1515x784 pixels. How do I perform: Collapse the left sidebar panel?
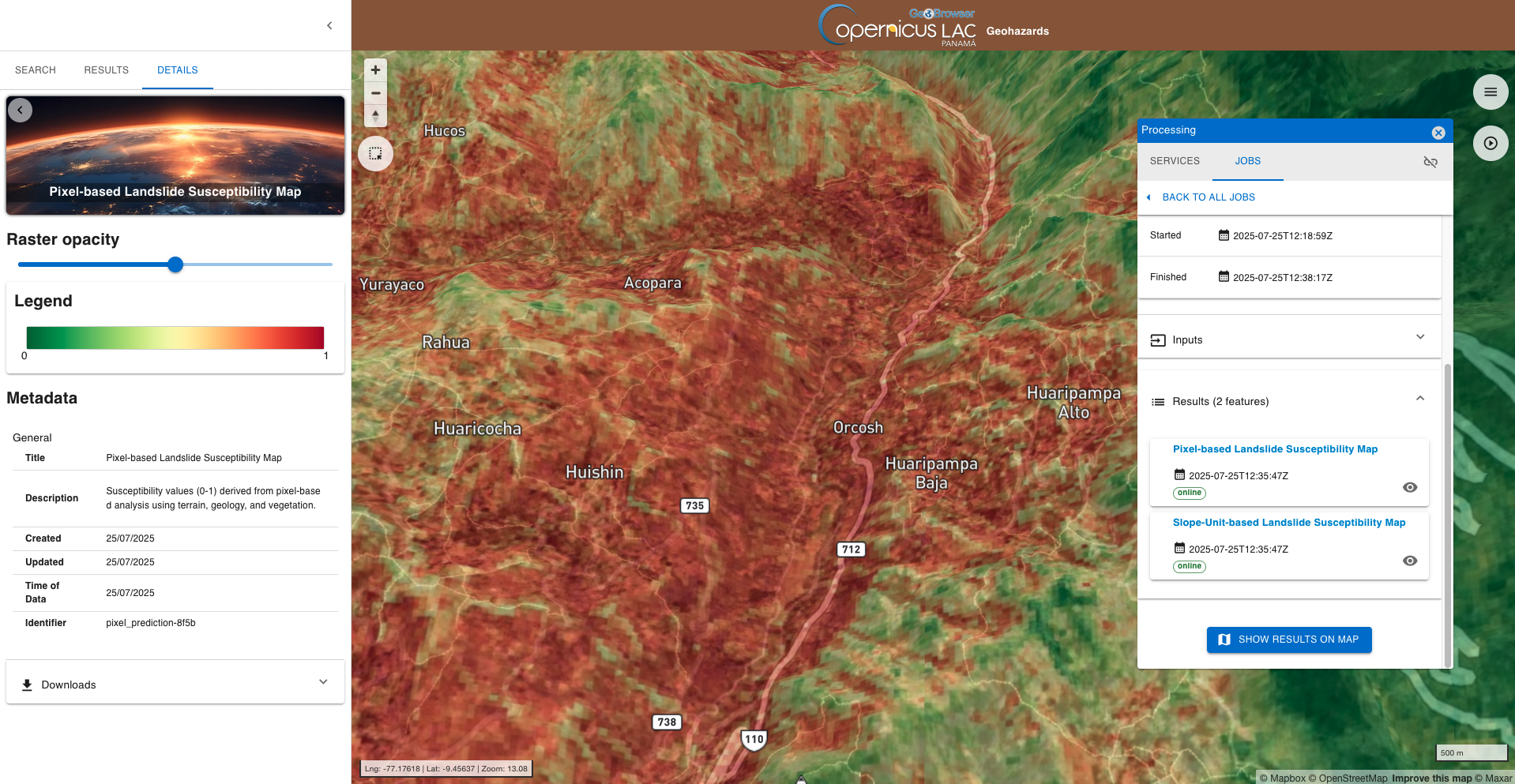coord(329,25)
